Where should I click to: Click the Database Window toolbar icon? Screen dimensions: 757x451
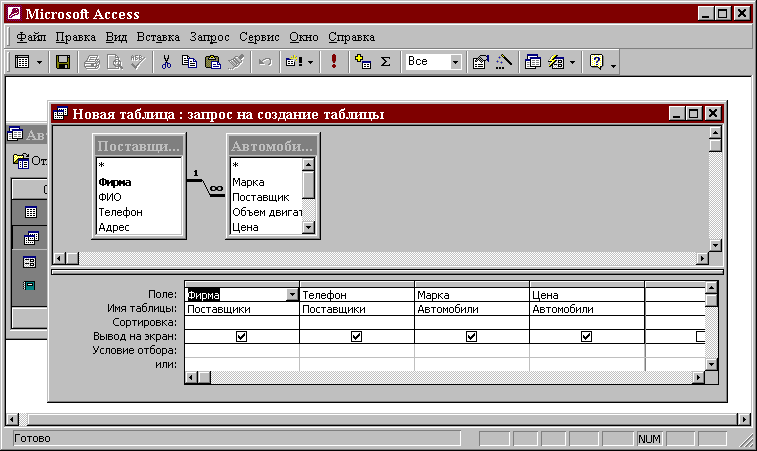pyautogui.click(x=533, y=62)
